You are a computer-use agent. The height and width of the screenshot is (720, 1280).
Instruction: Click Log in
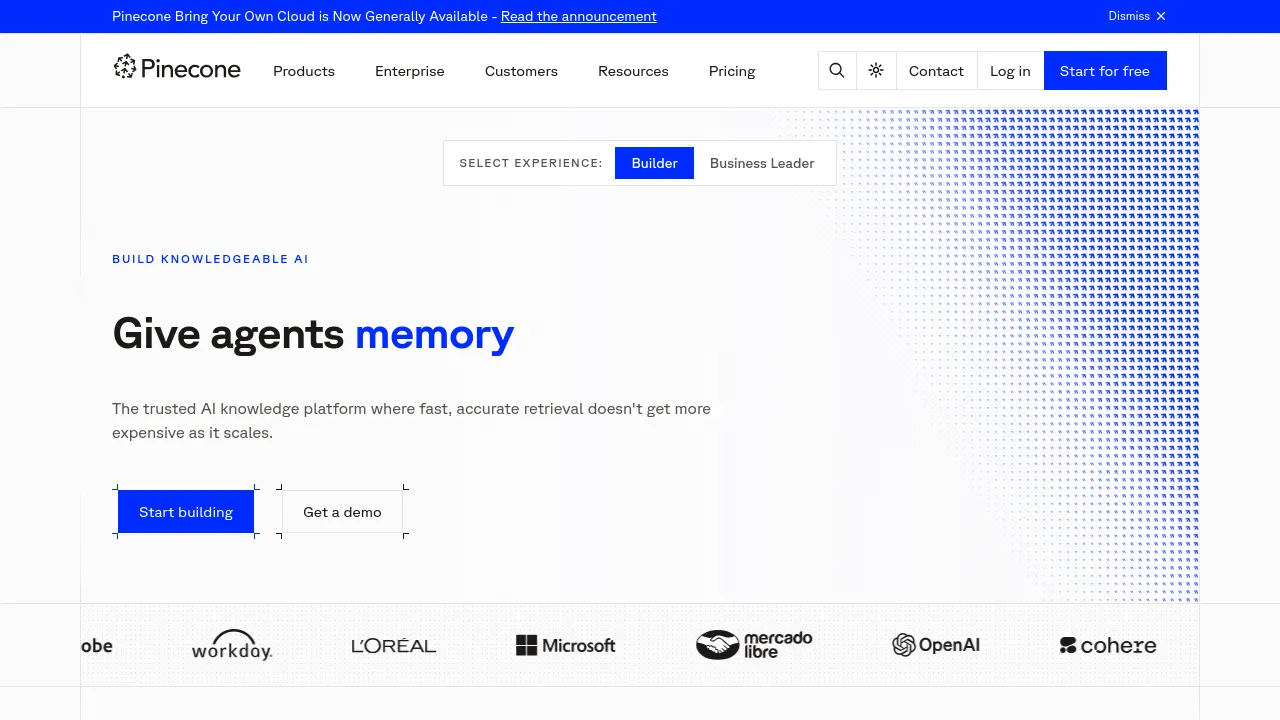tap(1010, 71)
